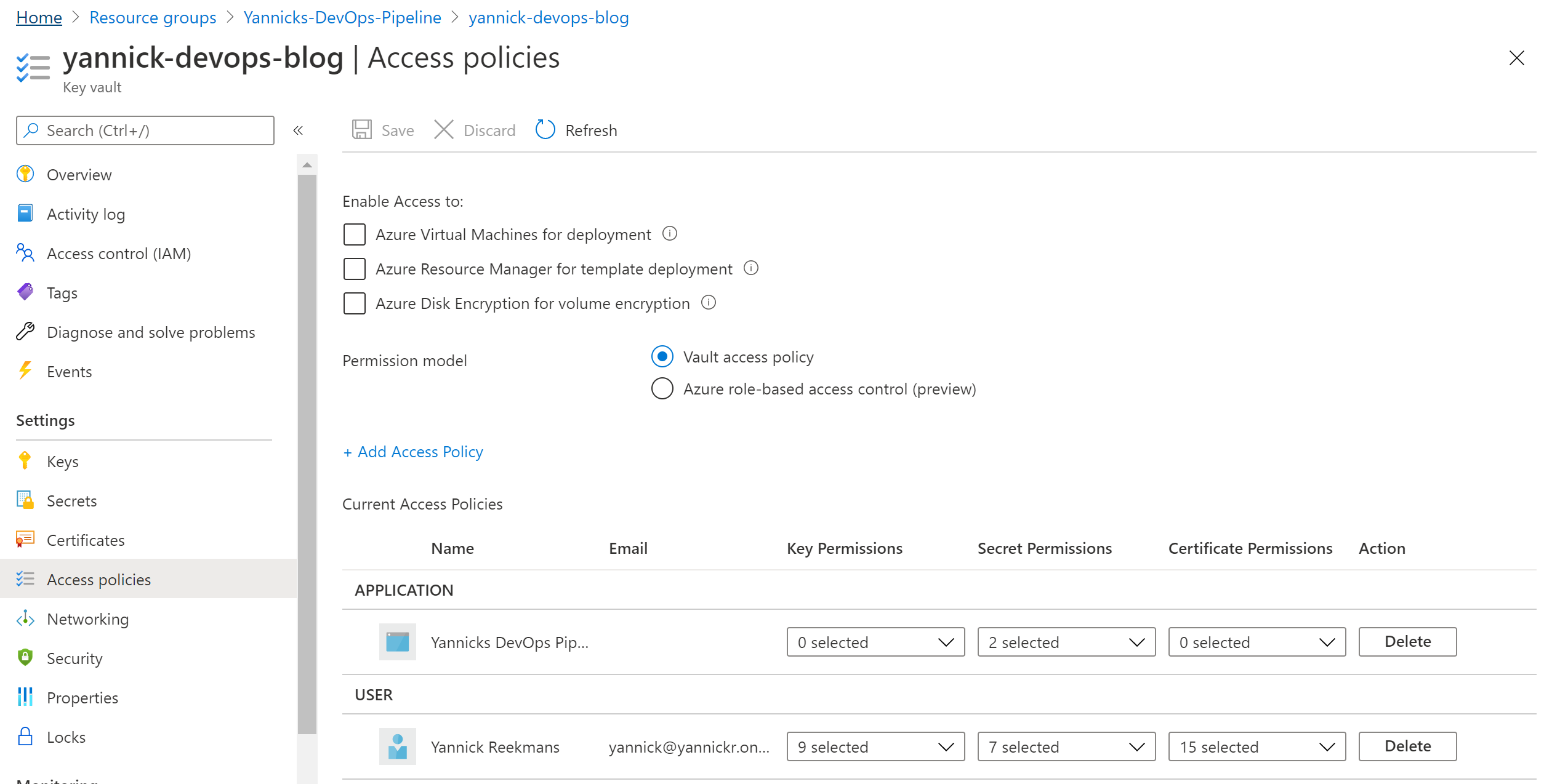Check Azure Resource Manager for template deployment

click(355, 269)
